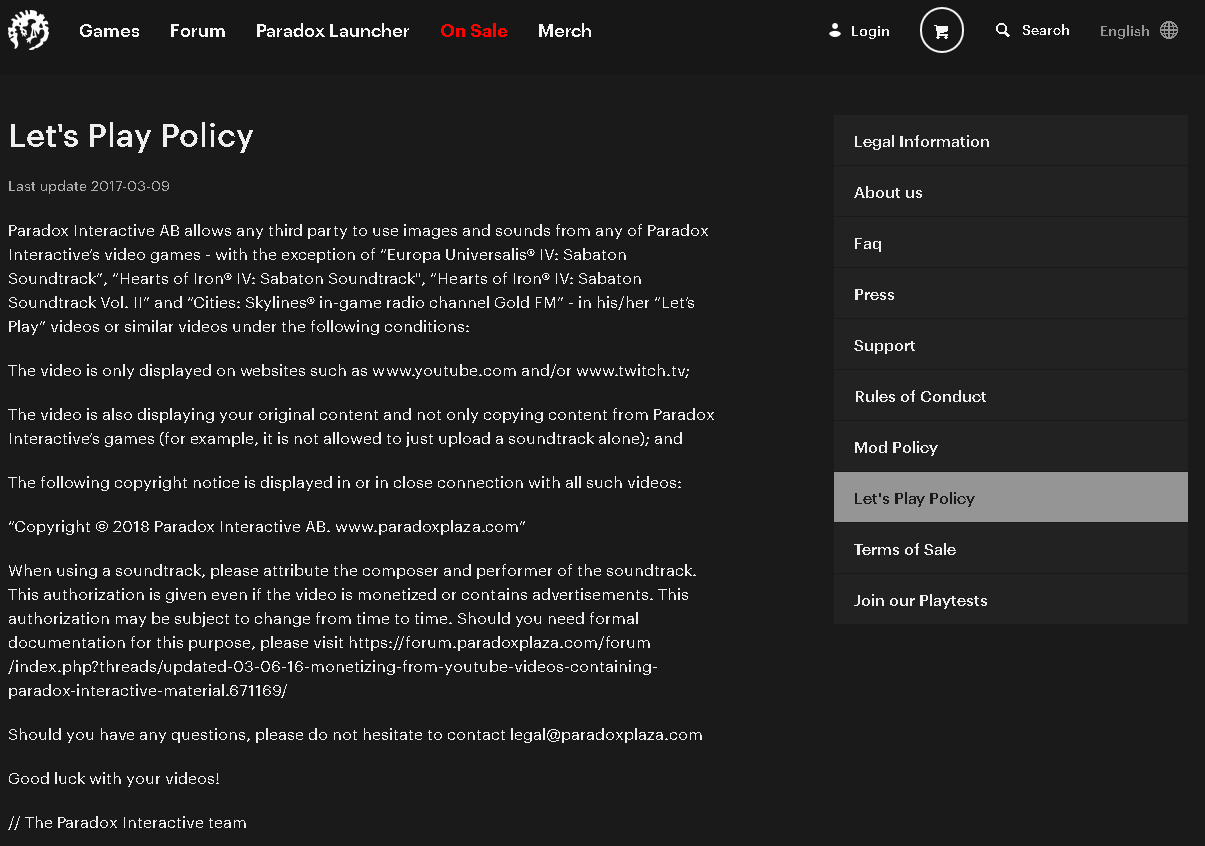Open About us sidebar item
The width and height of the screenshot is (1205, 846).
888,192
